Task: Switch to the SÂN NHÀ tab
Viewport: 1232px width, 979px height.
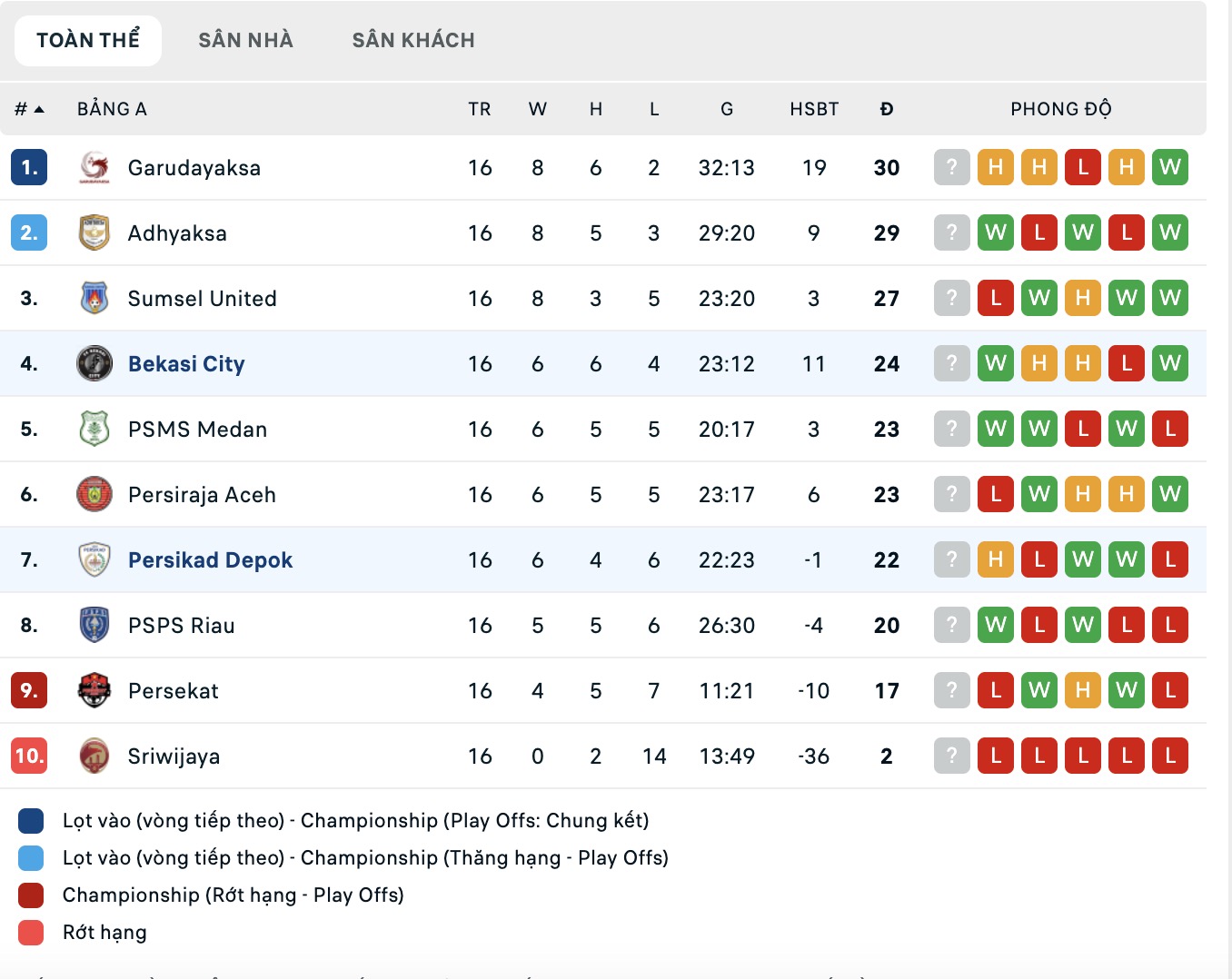Action: pyautogui.click(x=245, y=40)
